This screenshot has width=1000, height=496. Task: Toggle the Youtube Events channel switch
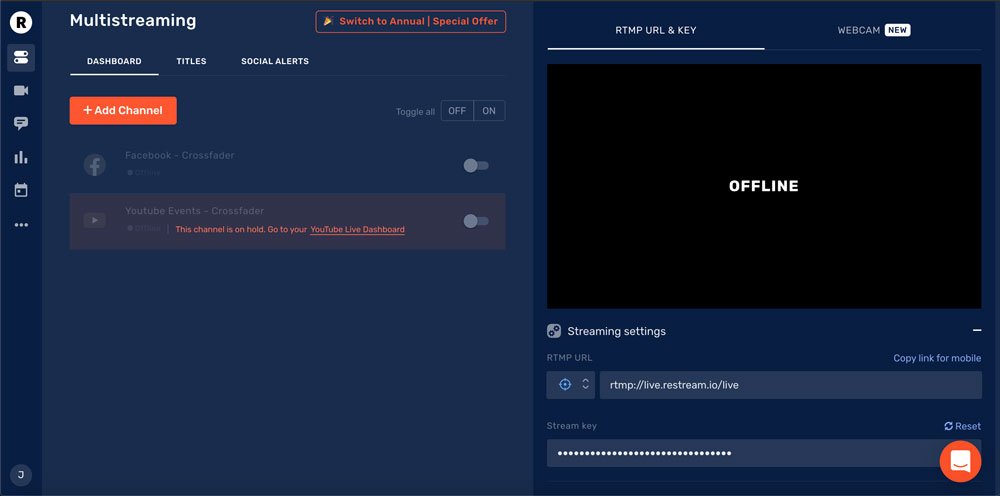pos(476,221)
